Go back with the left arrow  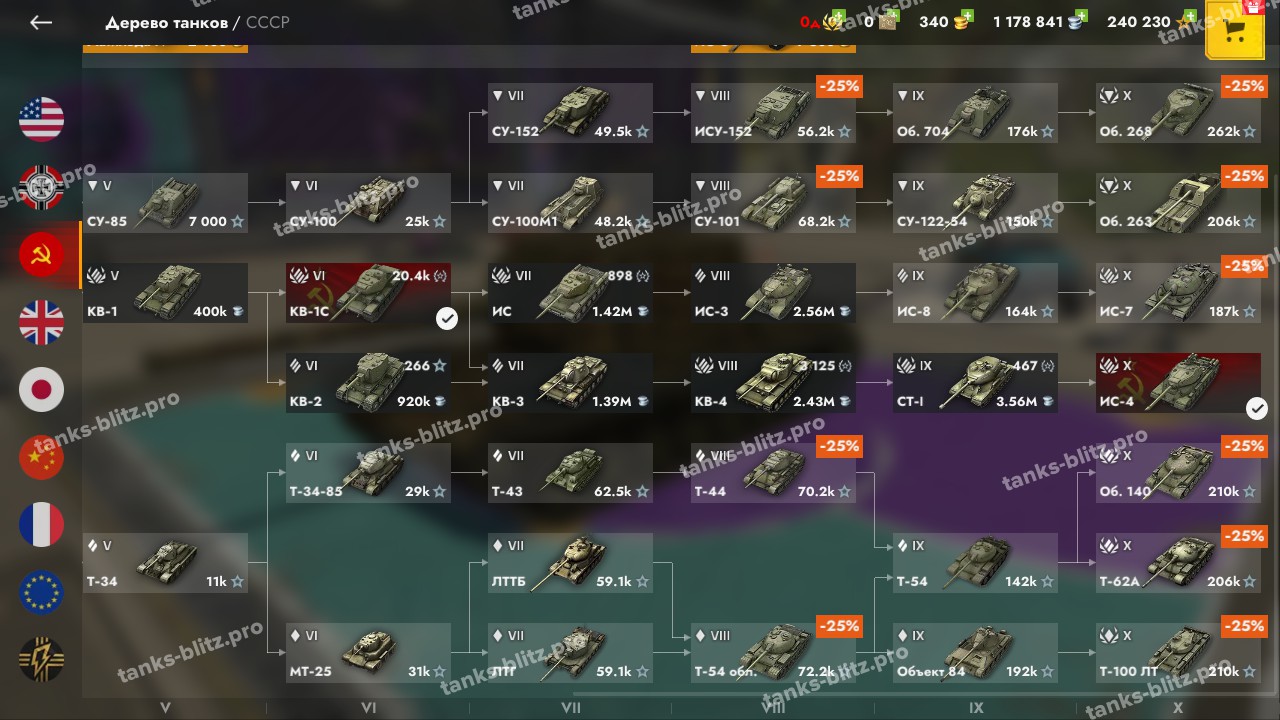[41, 22]
